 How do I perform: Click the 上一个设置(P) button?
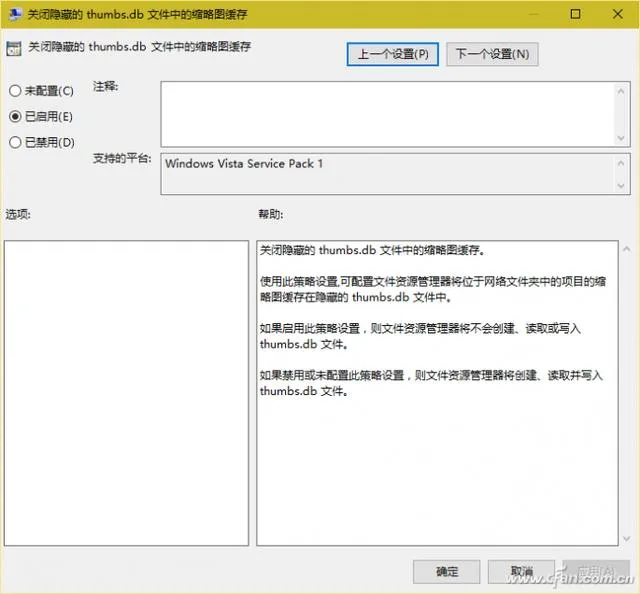[393, 54]
